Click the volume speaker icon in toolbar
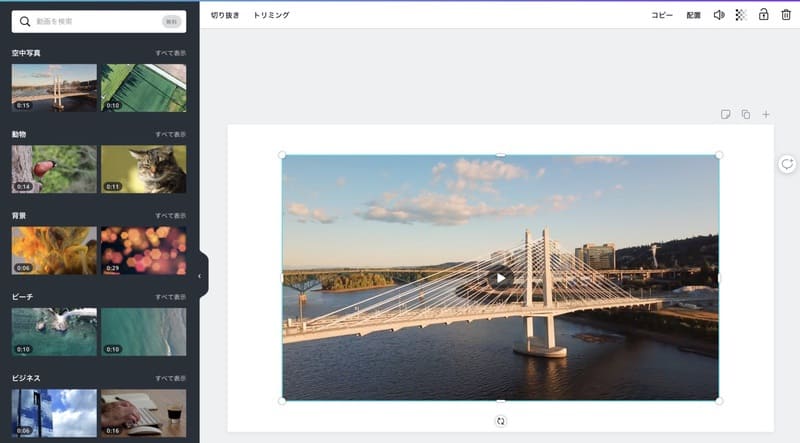800x443 pixels. tap(719, 15)
